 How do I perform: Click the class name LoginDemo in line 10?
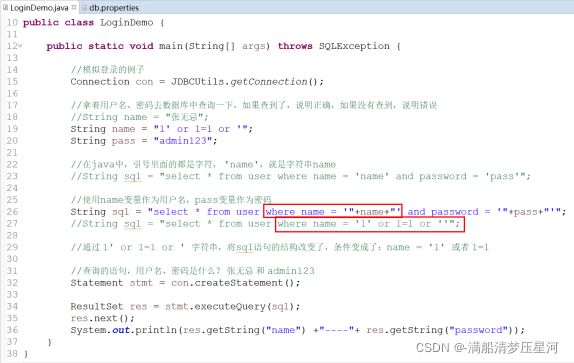point(127,22)
